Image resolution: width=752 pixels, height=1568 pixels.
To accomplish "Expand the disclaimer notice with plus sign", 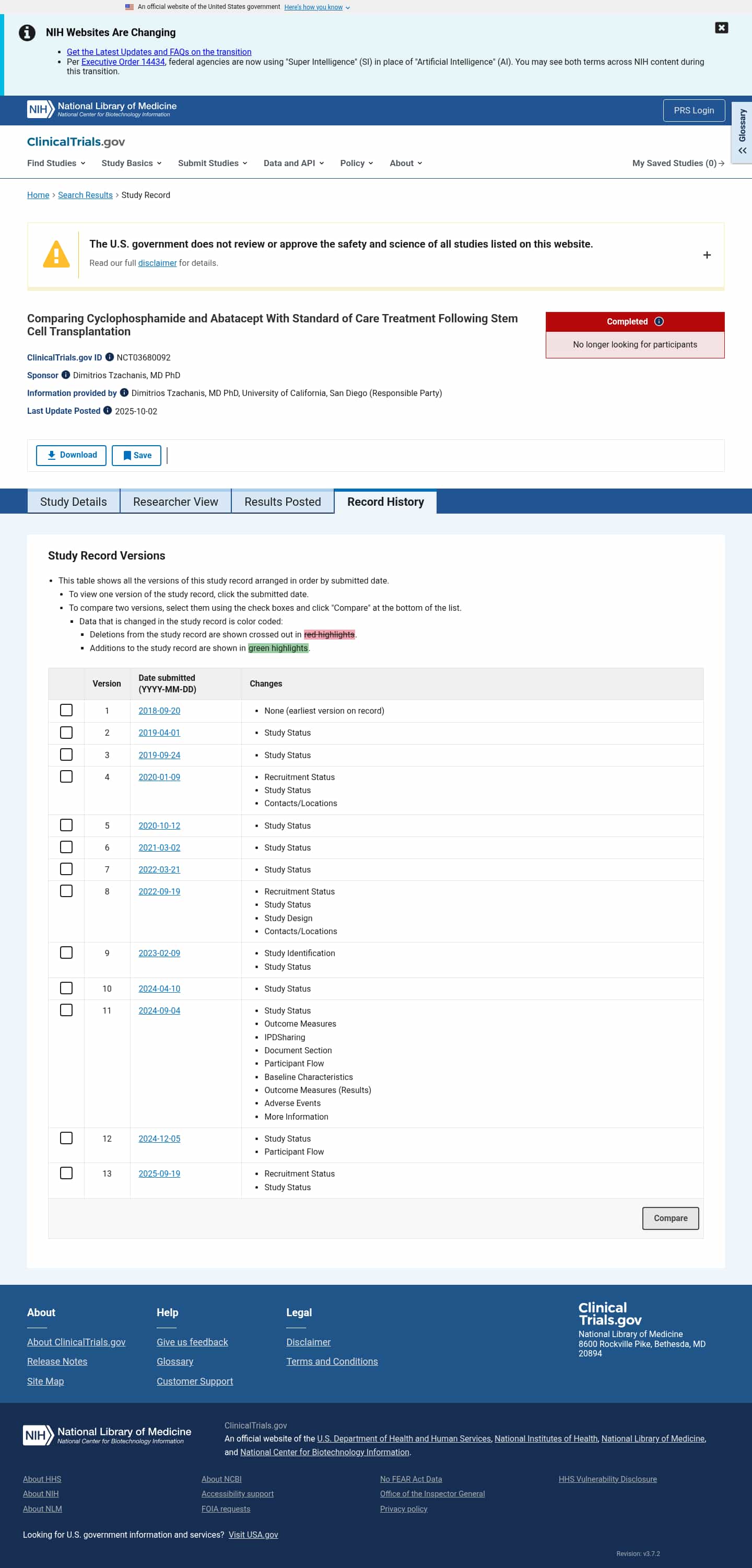I will [x=707, y=255].
